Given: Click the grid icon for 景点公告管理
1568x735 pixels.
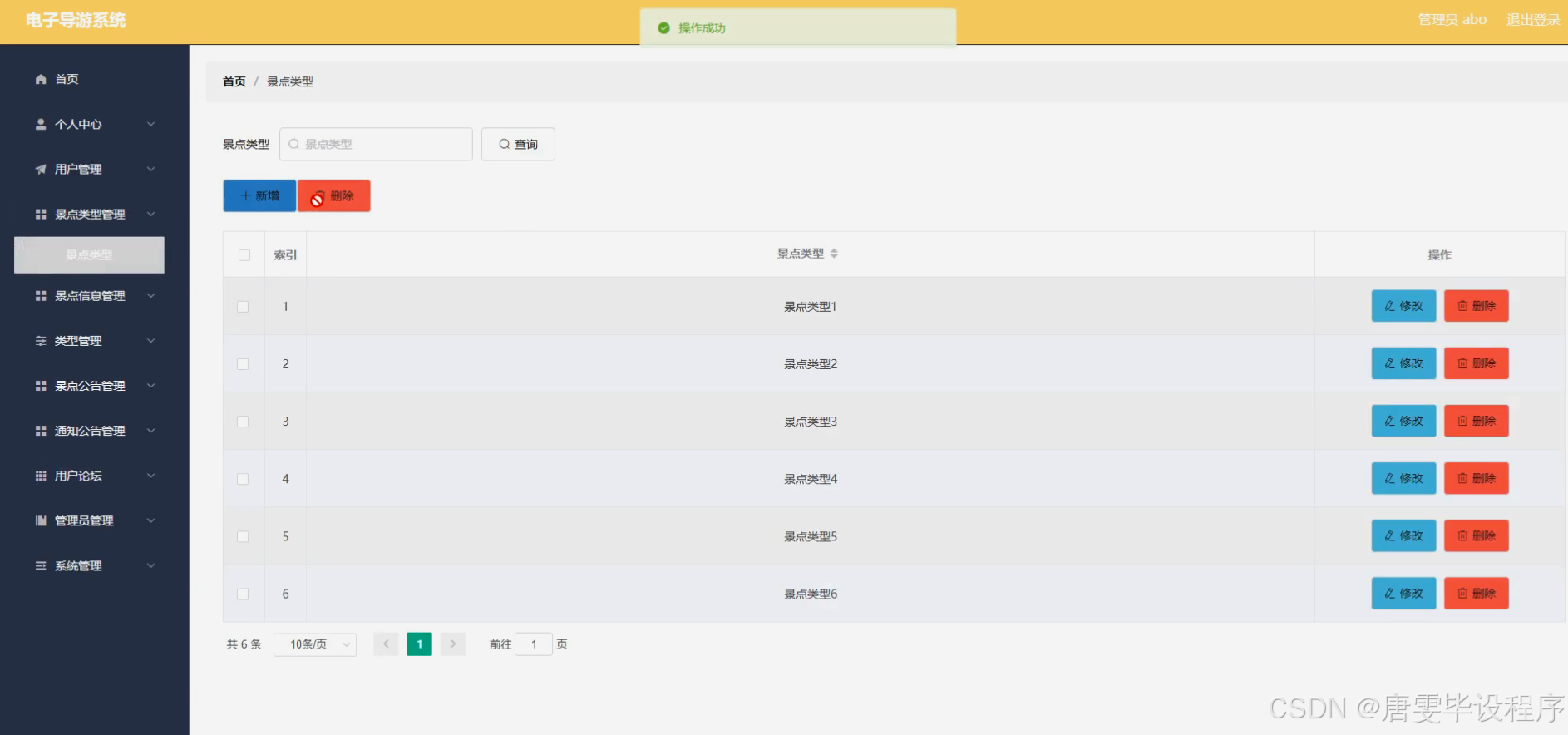Looking at the screenshot, I should 41,386.
